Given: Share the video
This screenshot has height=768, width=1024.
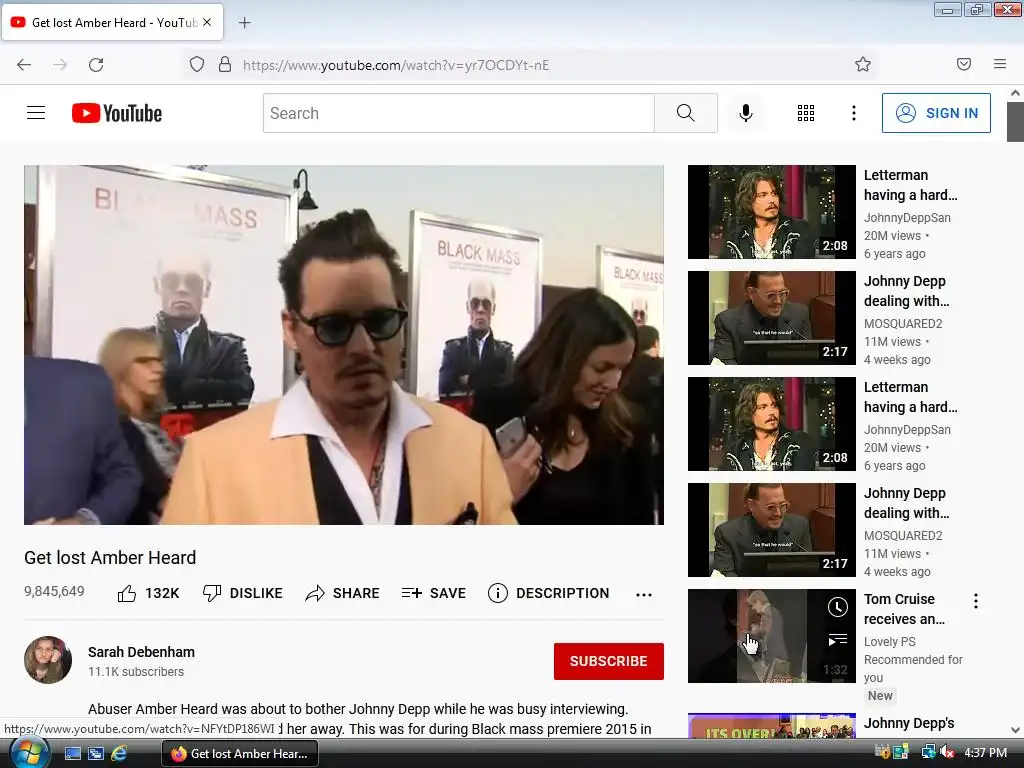Looking at the screenshot, I should 342,593.
